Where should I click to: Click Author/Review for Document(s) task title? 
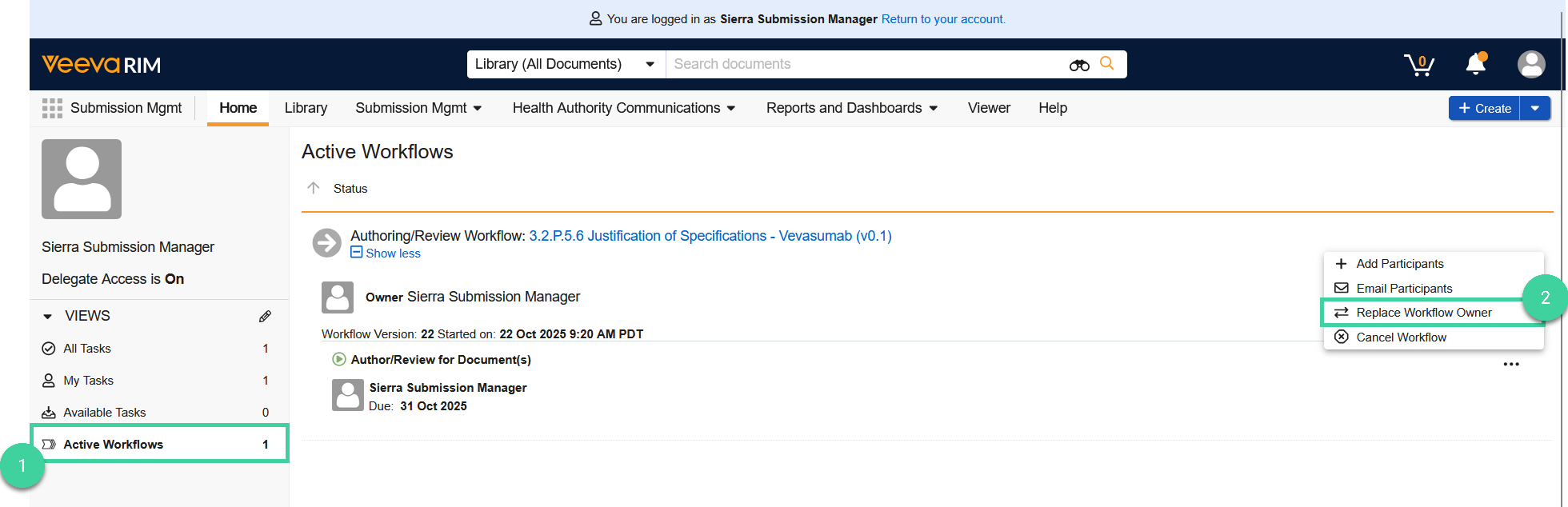(x=441, y=360)
